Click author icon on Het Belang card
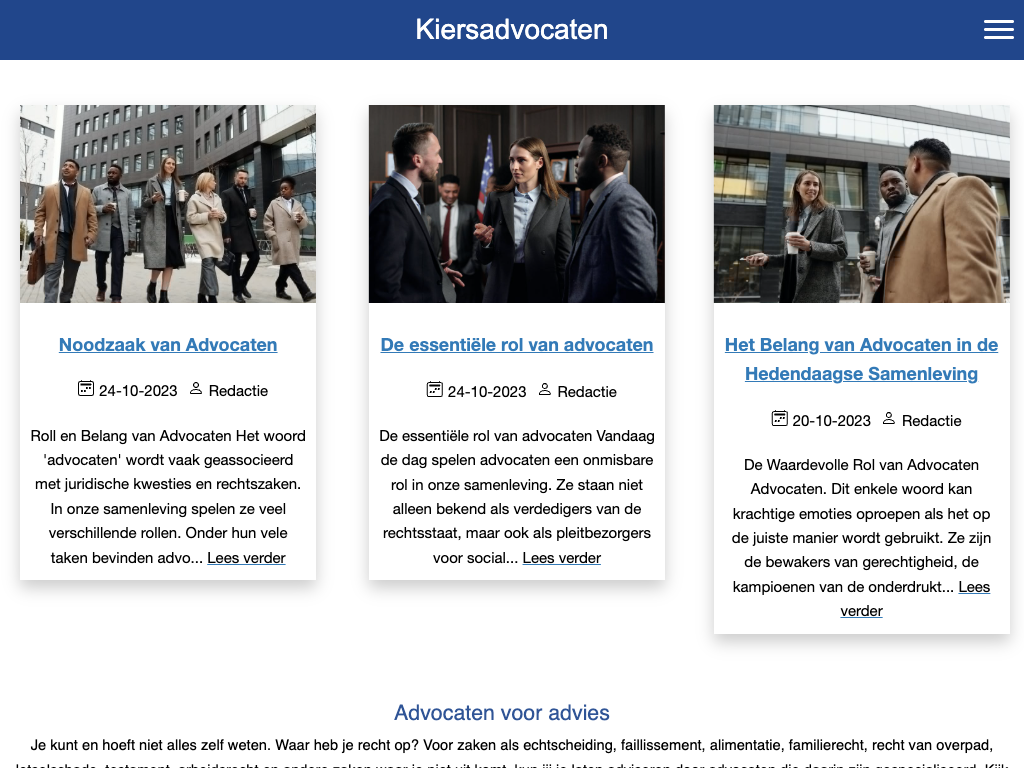Screen dimensions: 1024x768 tap(889, 419)
